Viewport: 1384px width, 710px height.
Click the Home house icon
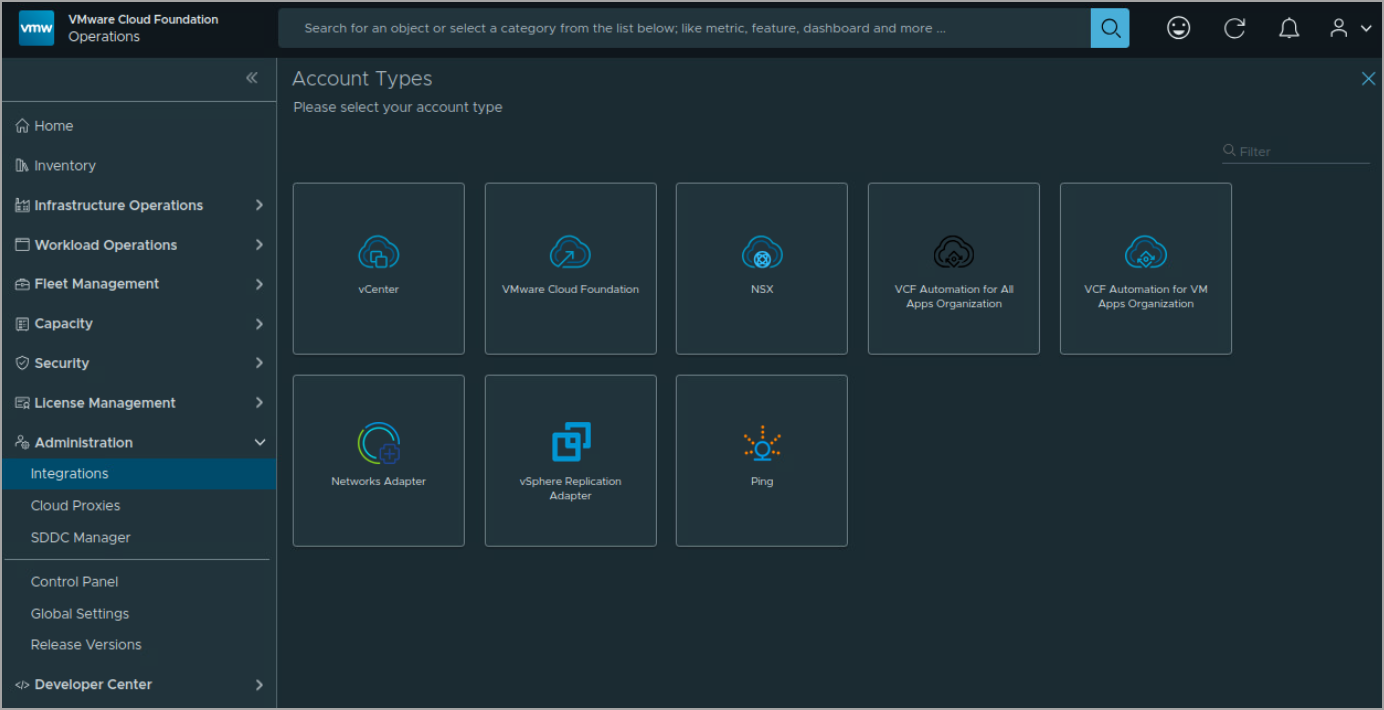pyautogui.click(x=22, y=126)
